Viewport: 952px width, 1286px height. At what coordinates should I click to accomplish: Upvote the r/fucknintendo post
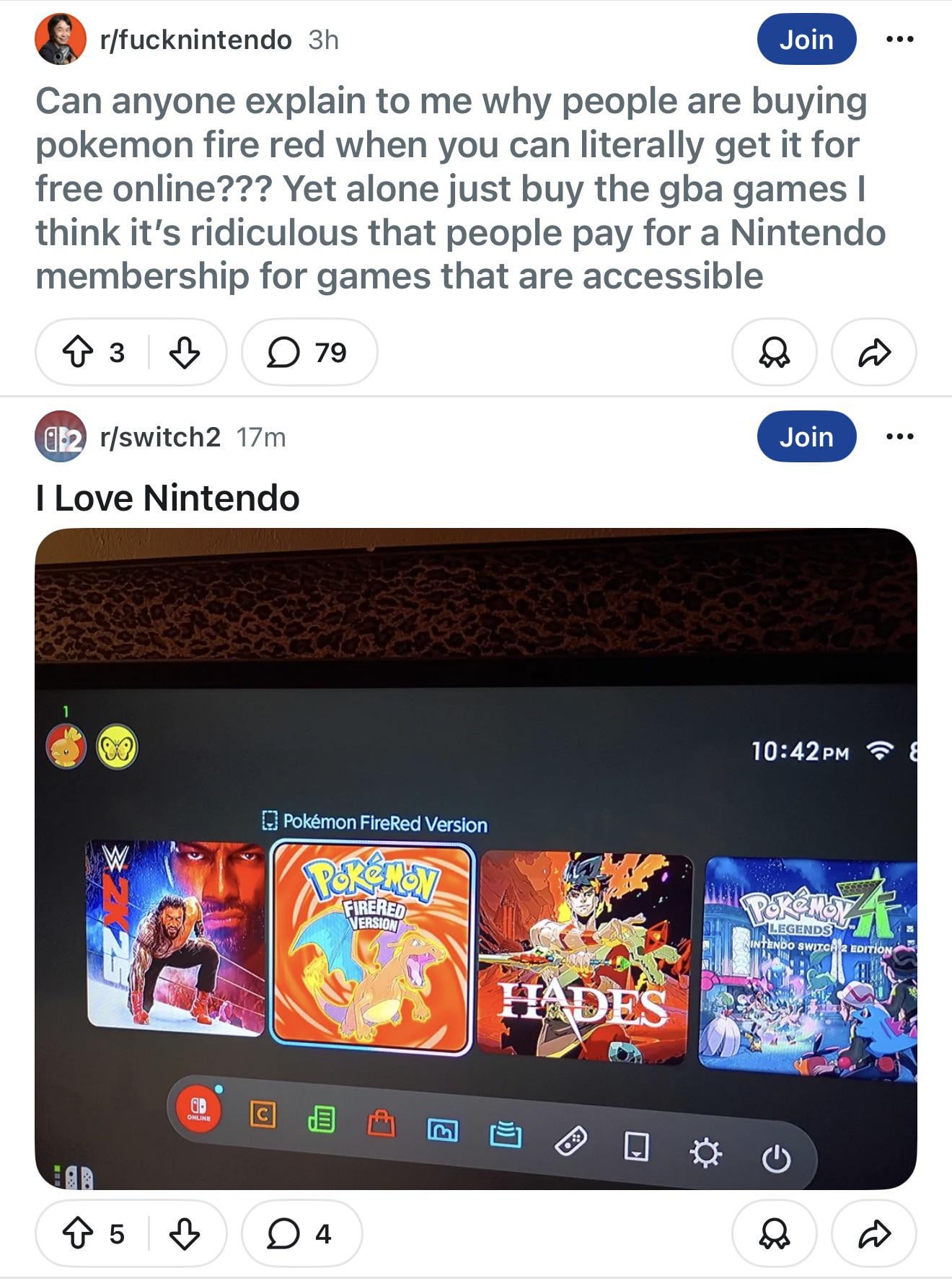(78, 353)
